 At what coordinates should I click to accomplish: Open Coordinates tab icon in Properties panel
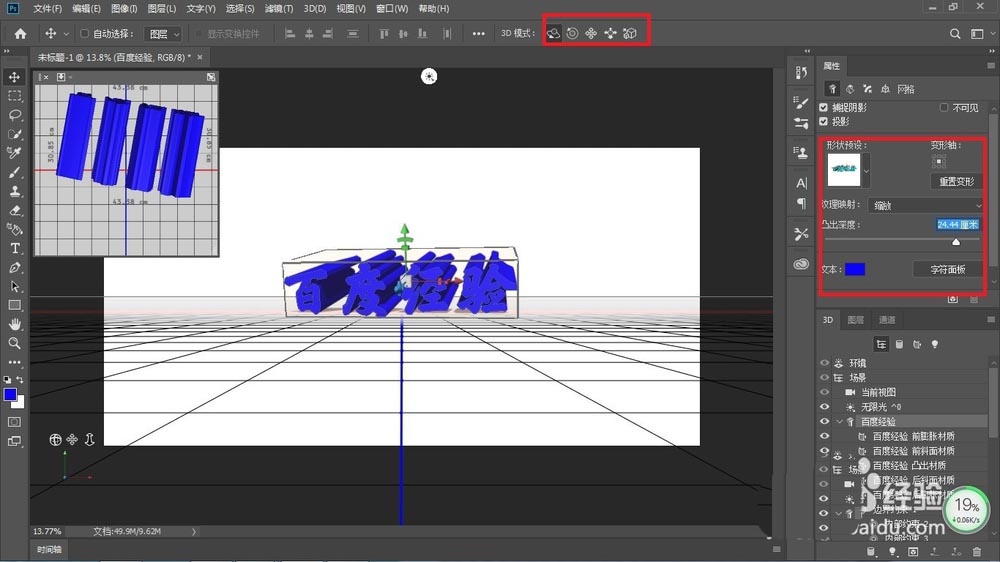pos(885,89)
